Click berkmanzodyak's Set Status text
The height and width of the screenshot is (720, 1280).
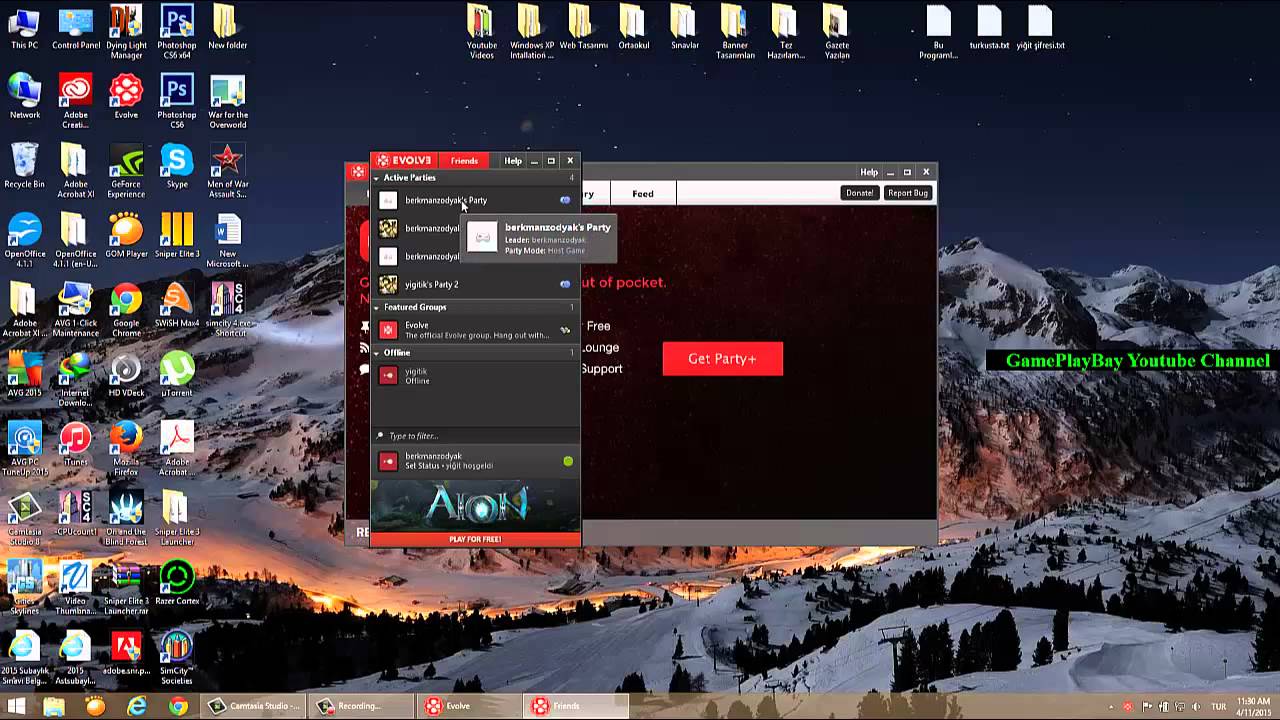[x=449, y=466]
